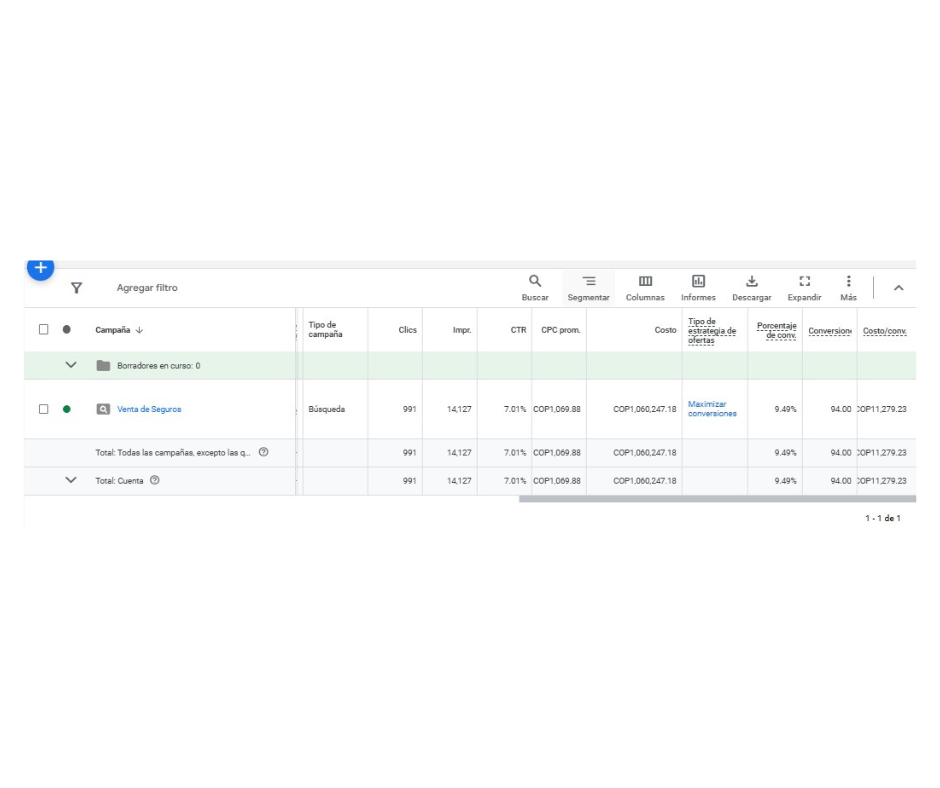Click the filter funnel icon
The height and width of the screenshot is (788, 940).
pyautogui.click(x=76, y=288)
